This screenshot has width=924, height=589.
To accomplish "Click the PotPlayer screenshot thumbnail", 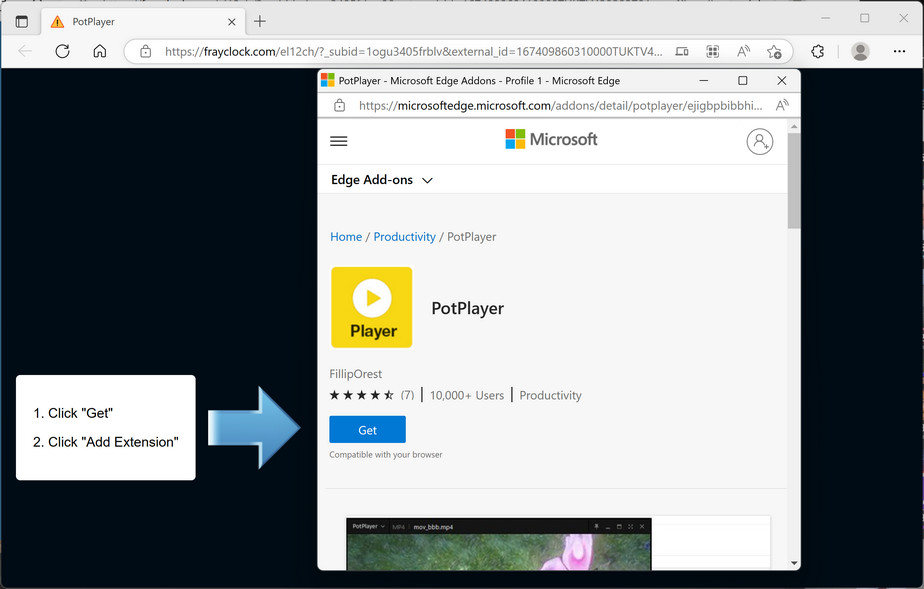I will coord(499,544).
